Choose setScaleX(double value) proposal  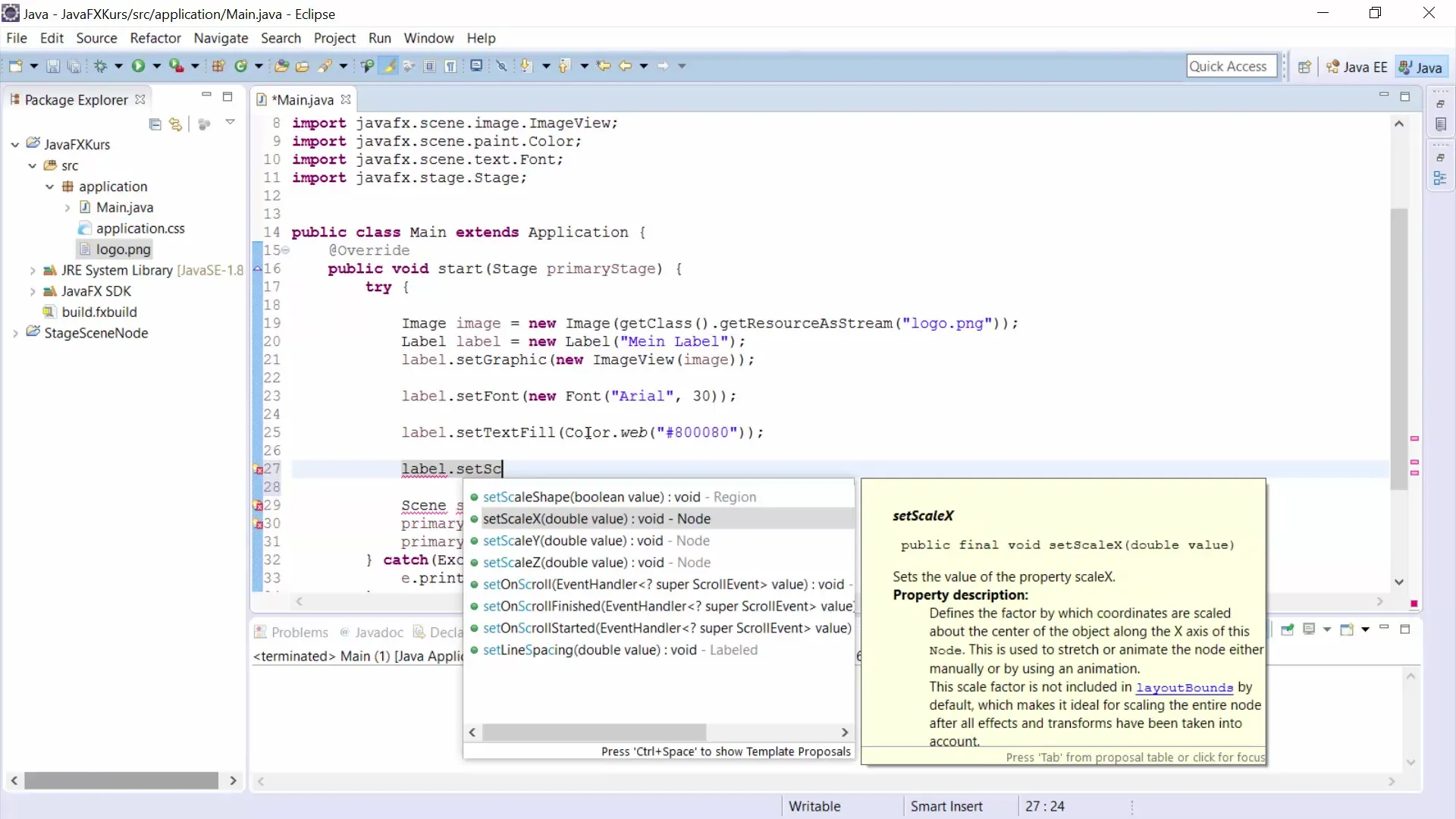pos(658,519)
